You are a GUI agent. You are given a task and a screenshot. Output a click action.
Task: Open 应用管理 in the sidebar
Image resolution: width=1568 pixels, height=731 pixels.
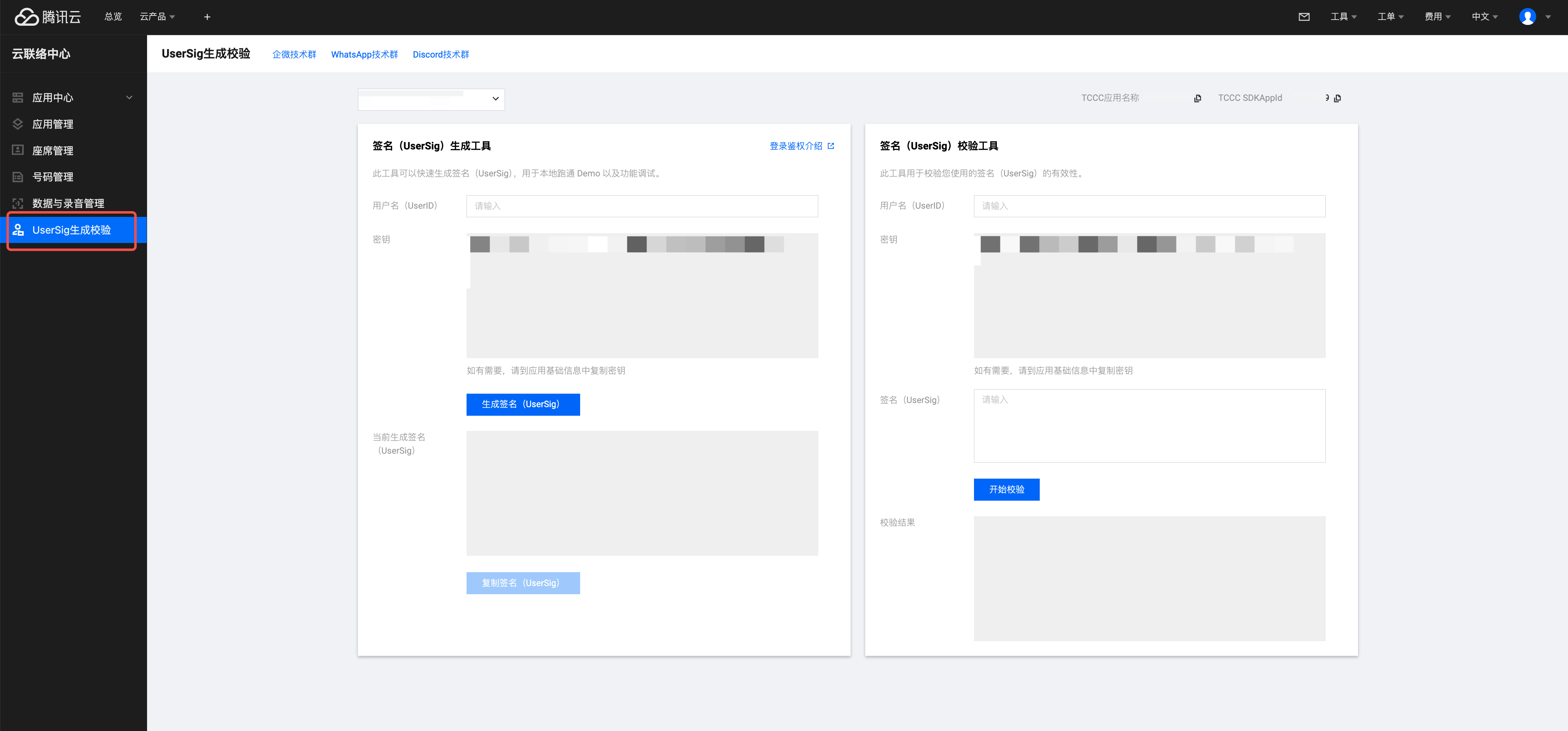click(x=53, y=124)
